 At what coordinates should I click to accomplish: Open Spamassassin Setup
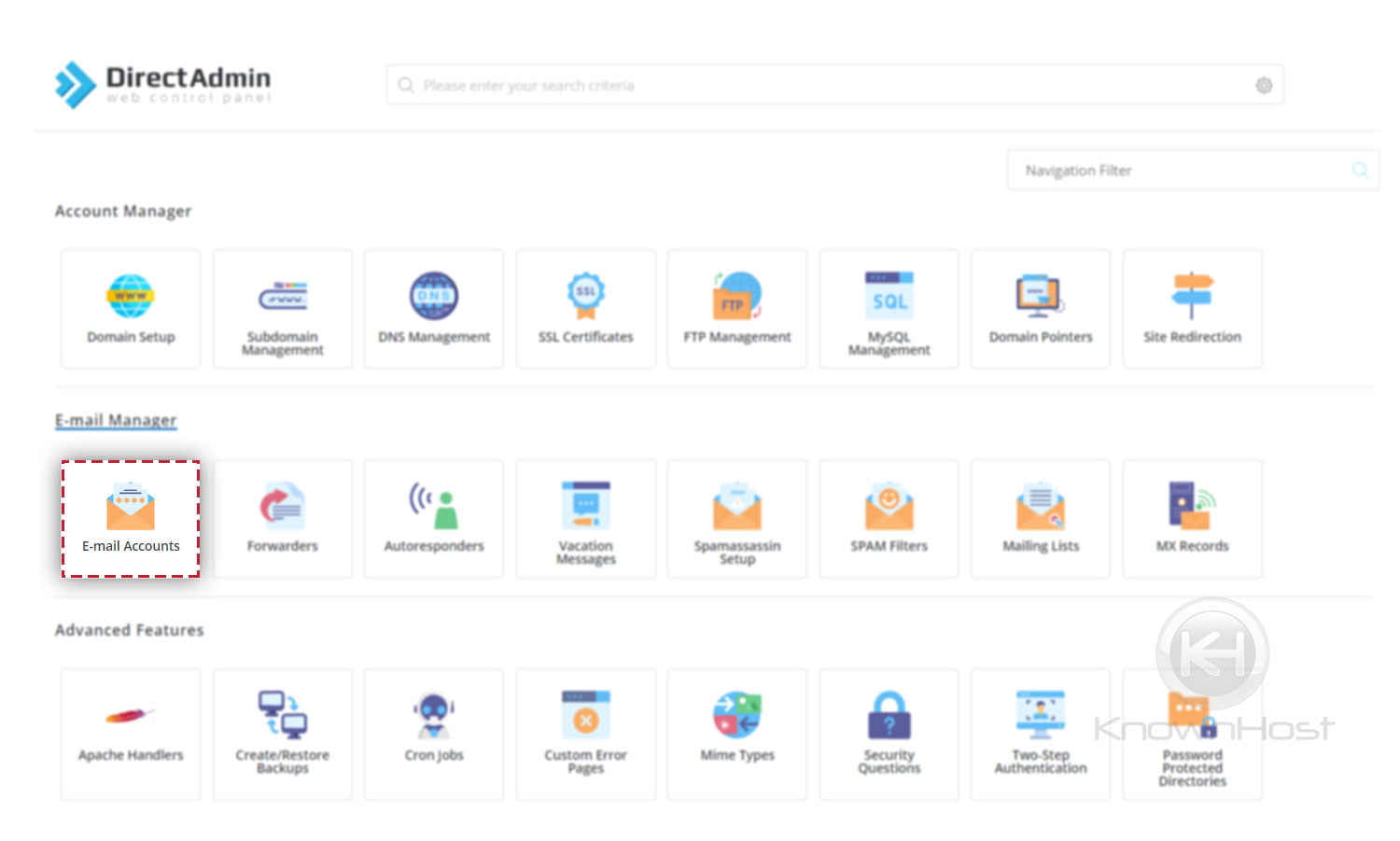(736, 518)
